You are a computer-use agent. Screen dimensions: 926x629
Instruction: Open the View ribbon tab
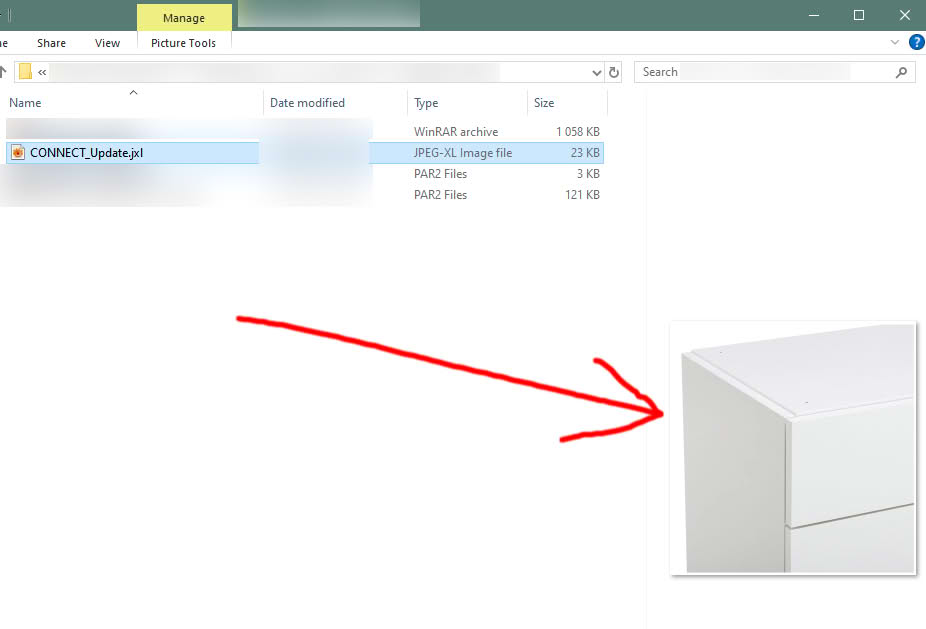click(x=107, y=43)
